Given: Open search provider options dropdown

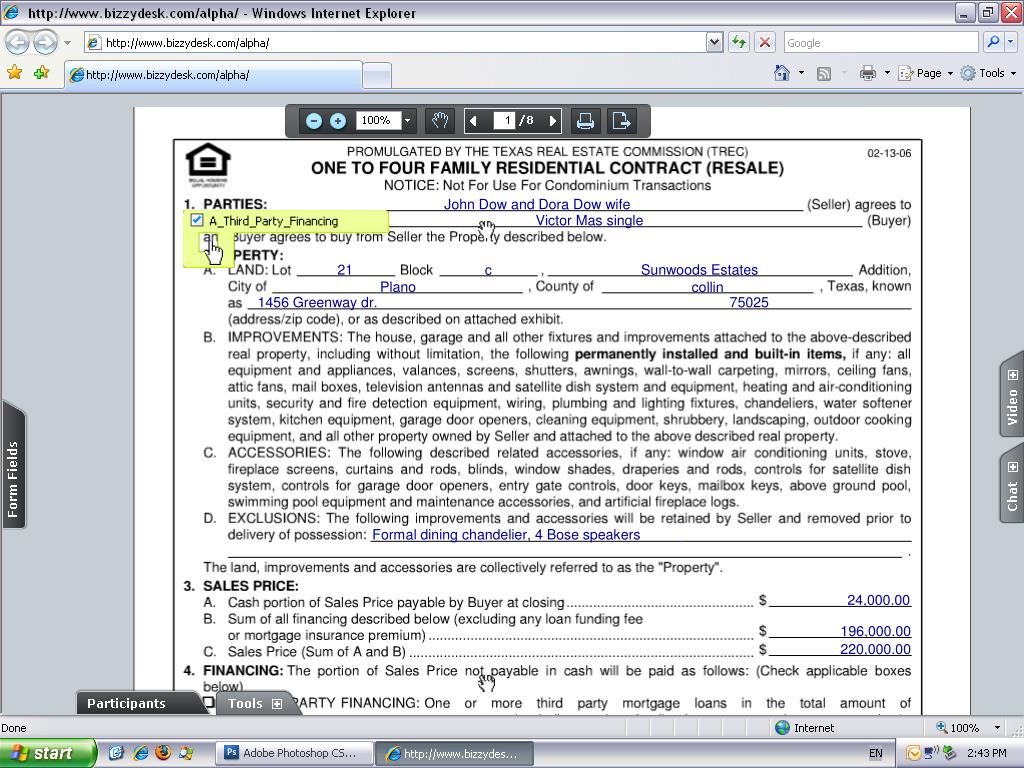Looking at the screenshot, I should pyautogui.click(x=1010, y=42).
